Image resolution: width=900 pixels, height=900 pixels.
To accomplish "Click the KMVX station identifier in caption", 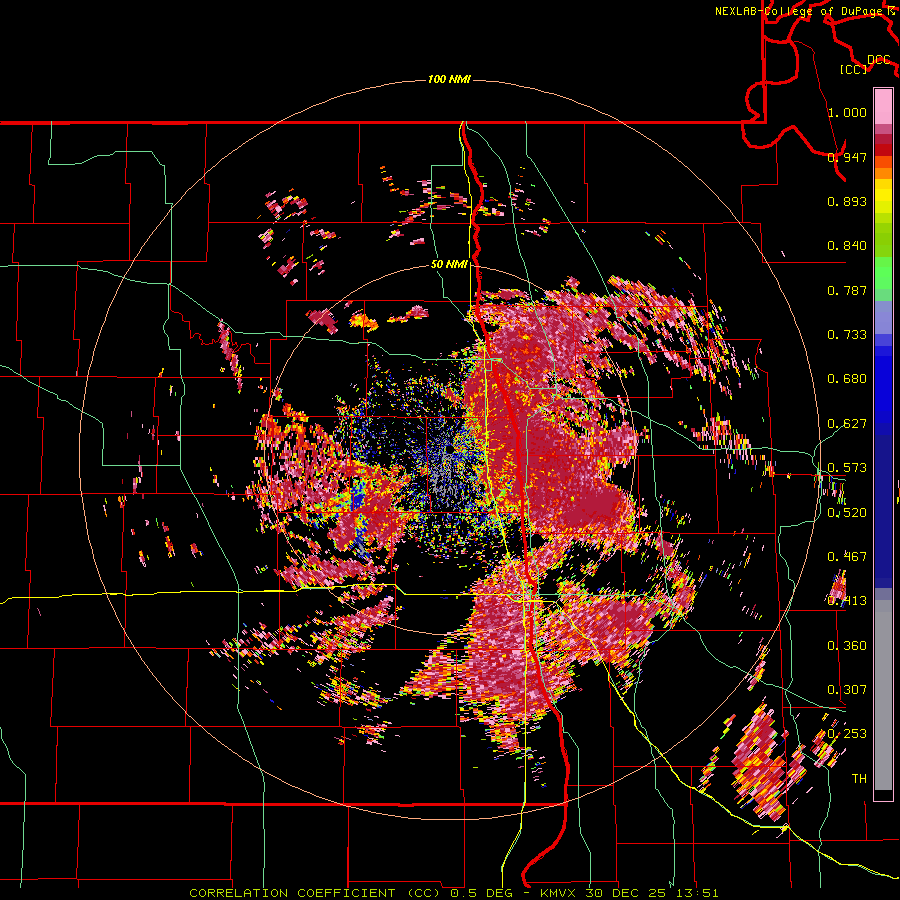I will (560, 893).
